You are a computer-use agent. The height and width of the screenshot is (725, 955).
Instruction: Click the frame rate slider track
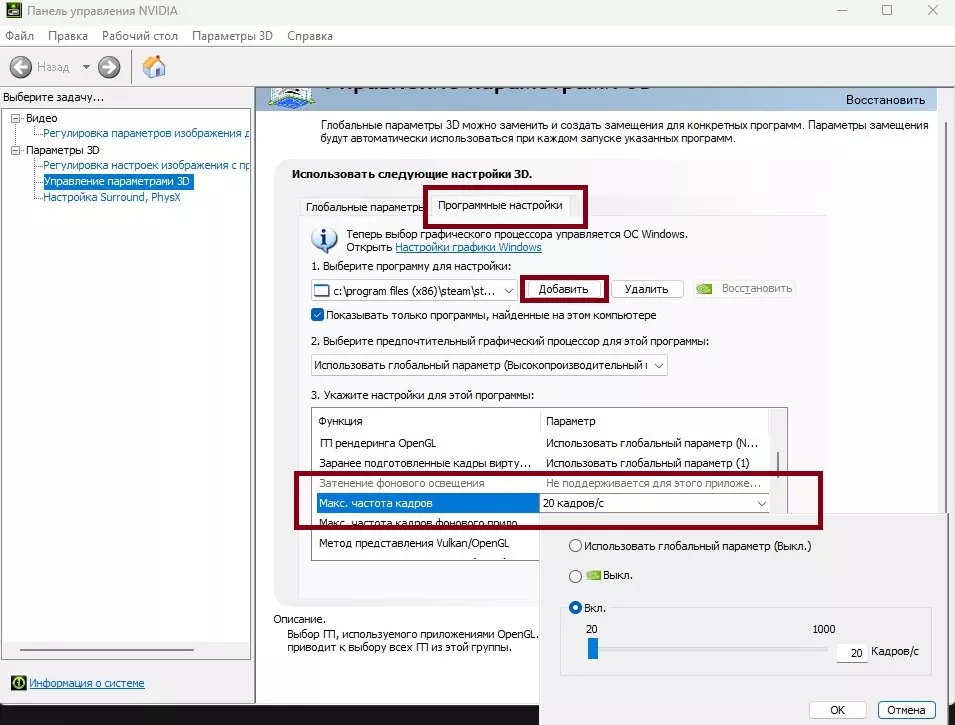coord(712,649)
